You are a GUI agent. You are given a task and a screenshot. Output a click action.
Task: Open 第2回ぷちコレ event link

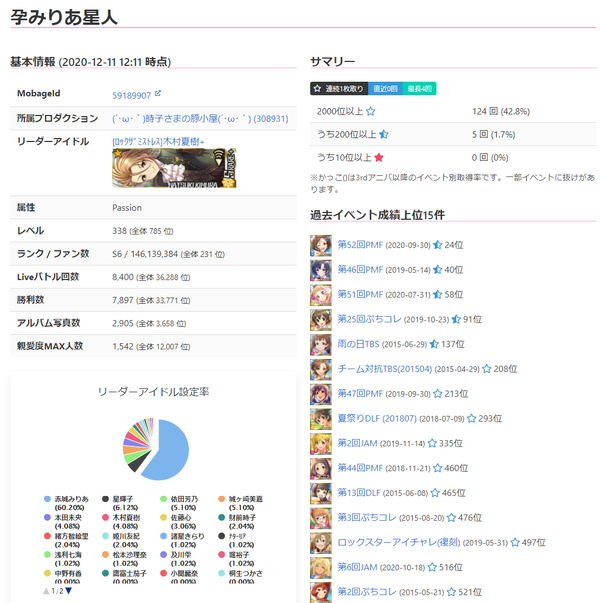(367, 592)
